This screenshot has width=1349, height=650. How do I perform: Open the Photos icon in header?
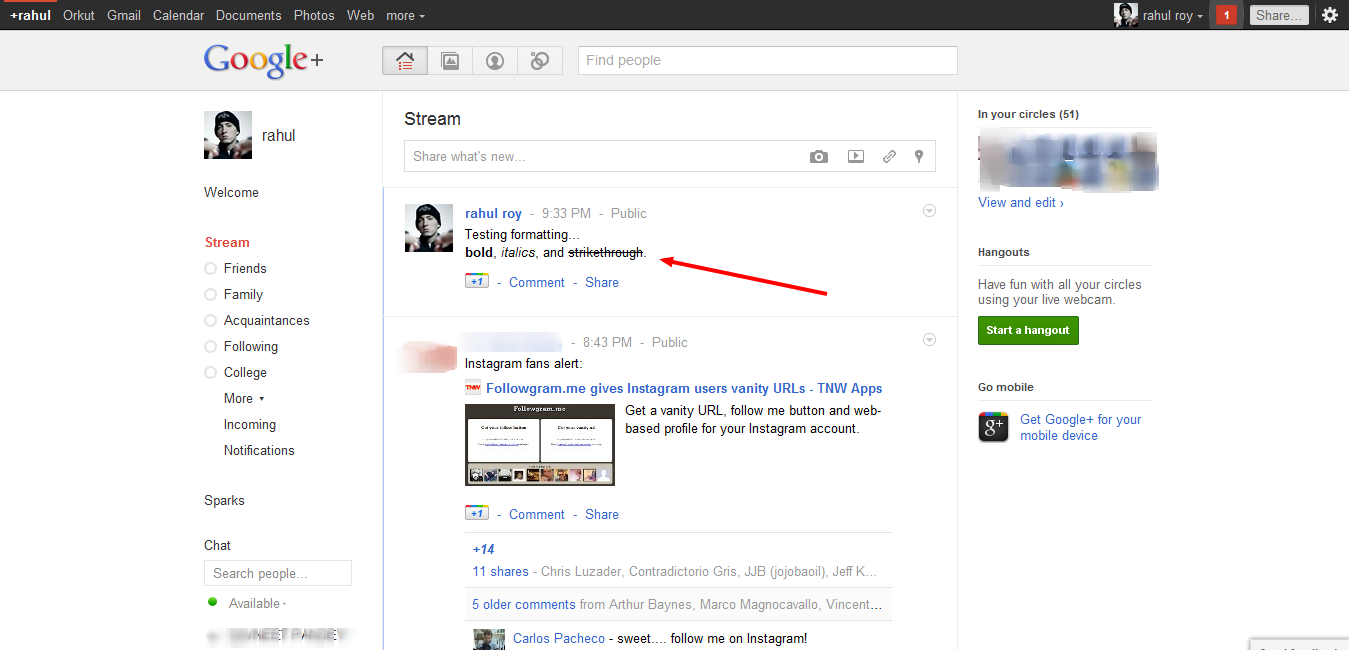click(x=450, y=61)
